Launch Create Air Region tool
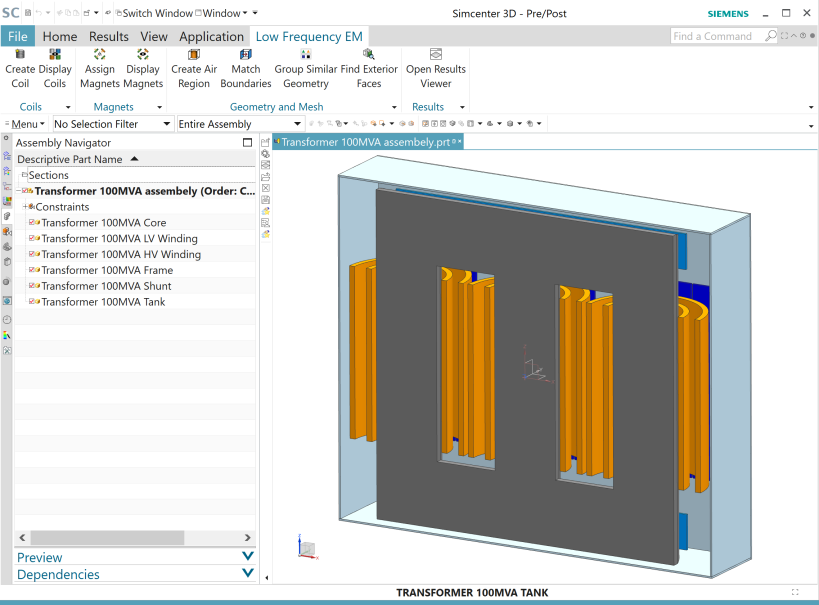 tap(194, 69)
